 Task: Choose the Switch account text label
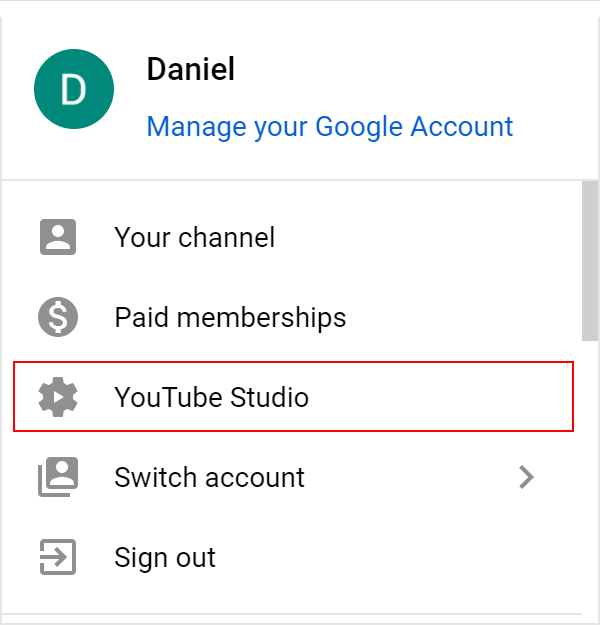[209, 477]
